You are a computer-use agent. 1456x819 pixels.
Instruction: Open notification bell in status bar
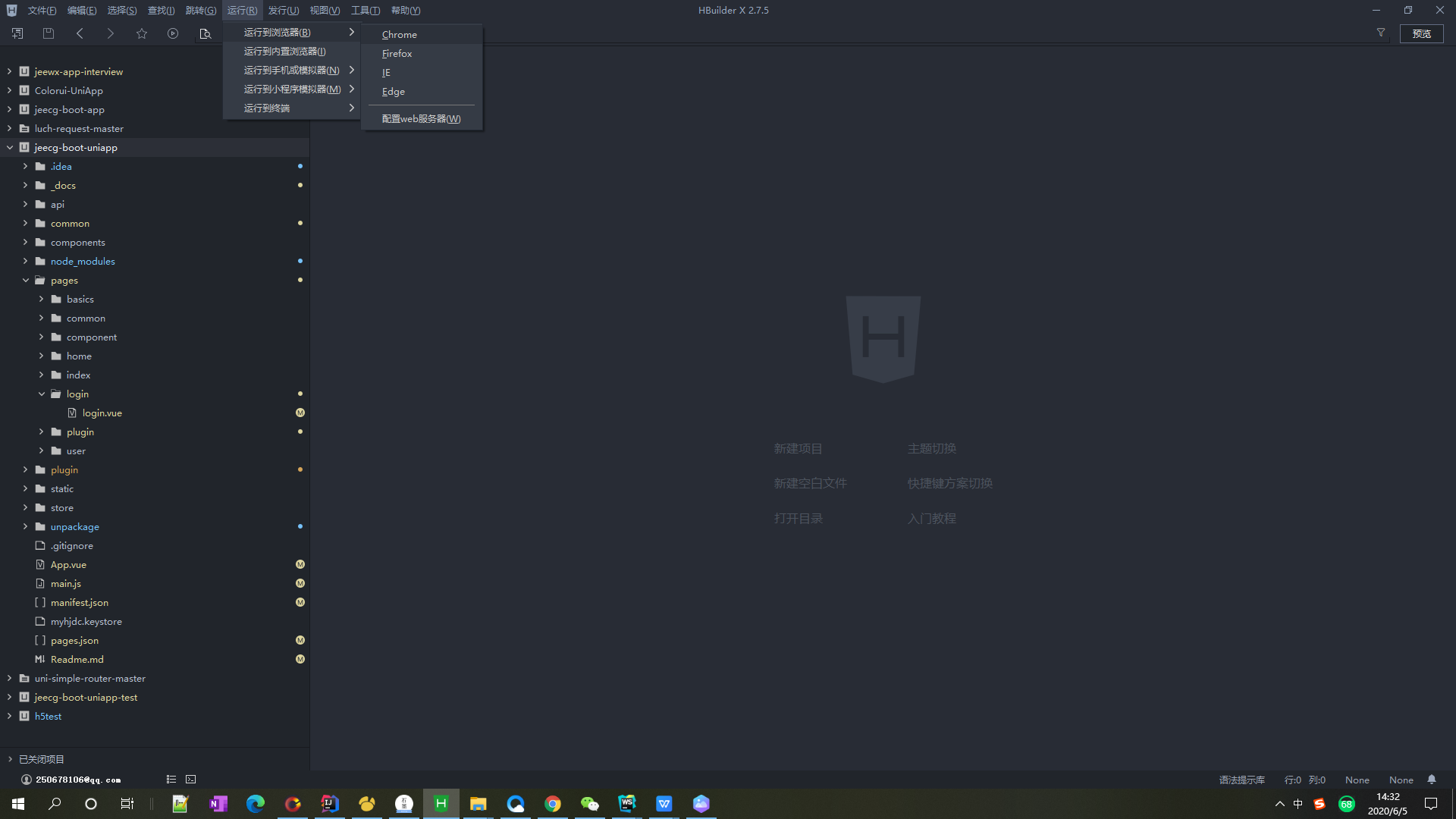click(1432, 780)
